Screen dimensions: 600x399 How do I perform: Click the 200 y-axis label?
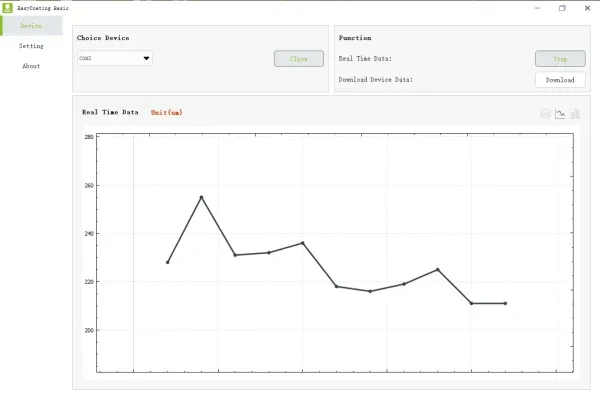click(x=89, y=330)
